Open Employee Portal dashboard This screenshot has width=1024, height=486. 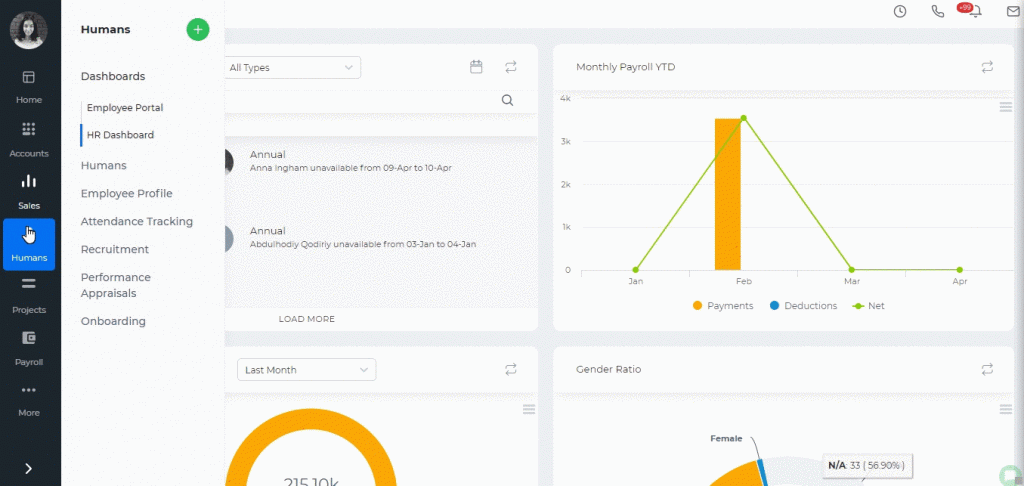tap(125, 108)
